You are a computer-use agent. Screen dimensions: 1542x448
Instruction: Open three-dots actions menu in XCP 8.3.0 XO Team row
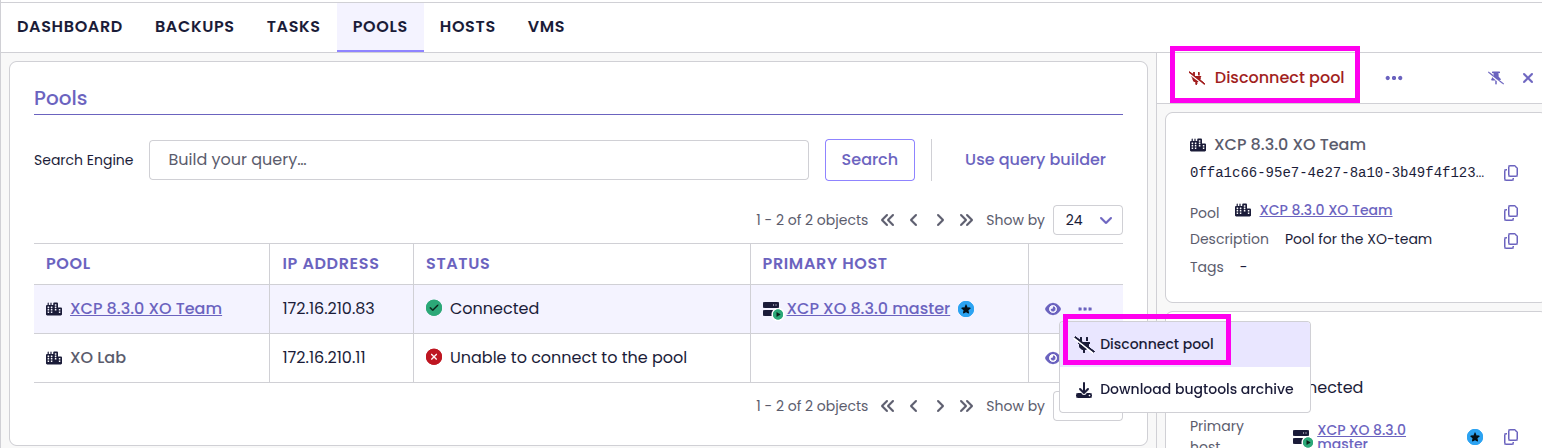(x=1086, y=309)
